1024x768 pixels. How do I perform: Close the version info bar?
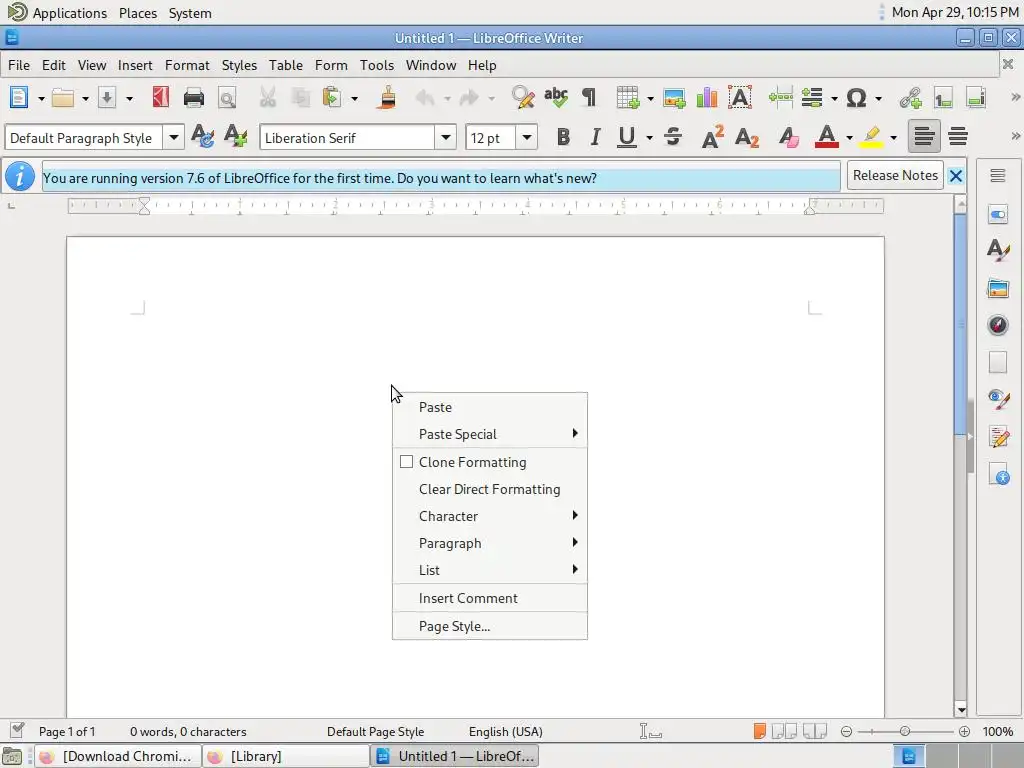pos(955,176)
